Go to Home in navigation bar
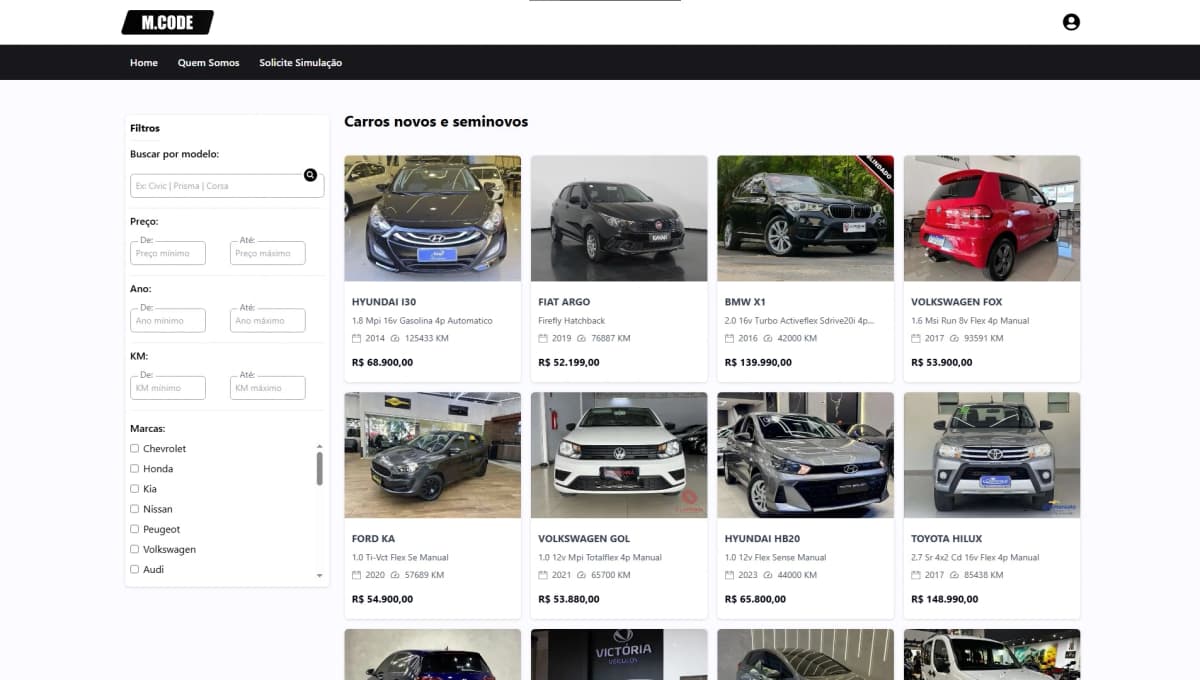Viewport: 1200px width, 680px height. (144, 63)
